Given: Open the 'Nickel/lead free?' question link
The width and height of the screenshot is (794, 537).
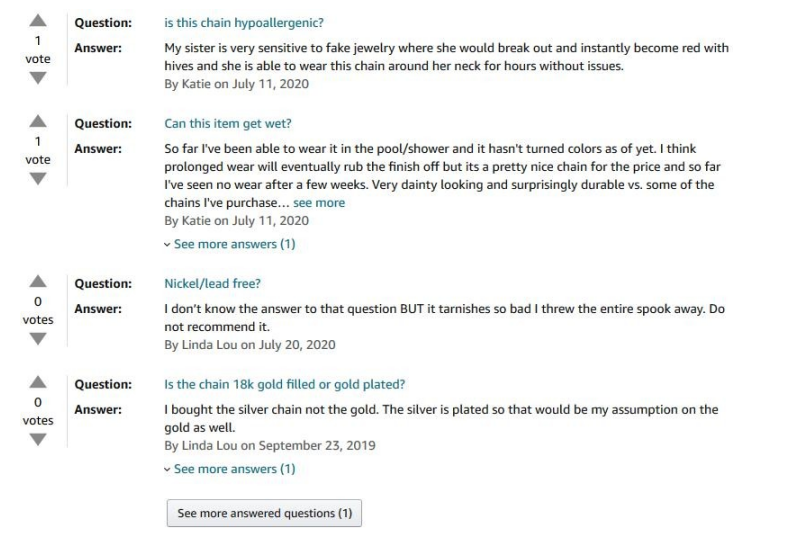Looking at the screenshot, I should [x=212, y=284].
